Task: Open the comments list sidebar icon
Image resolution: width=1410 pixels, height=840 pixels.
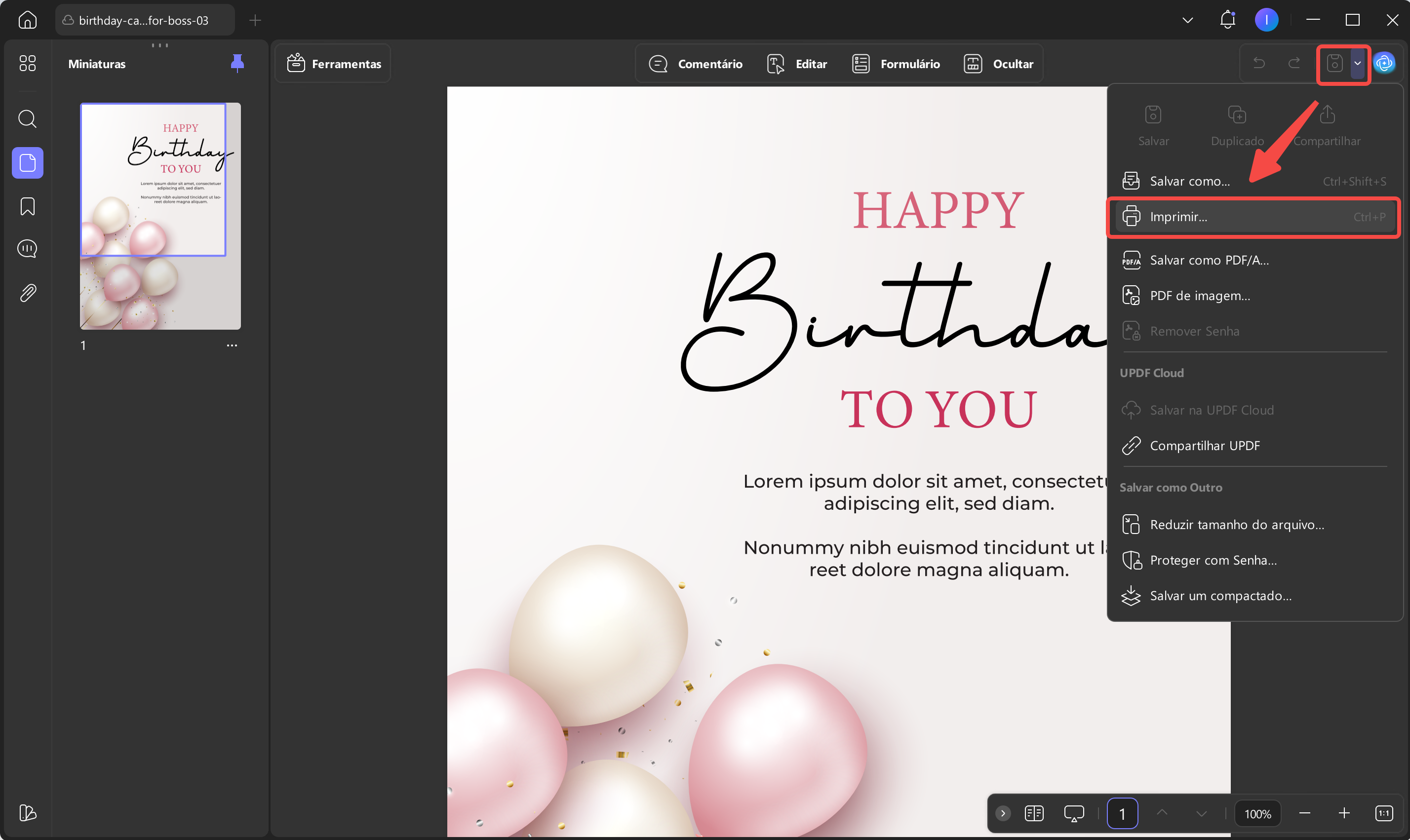Action: (27, 248)
